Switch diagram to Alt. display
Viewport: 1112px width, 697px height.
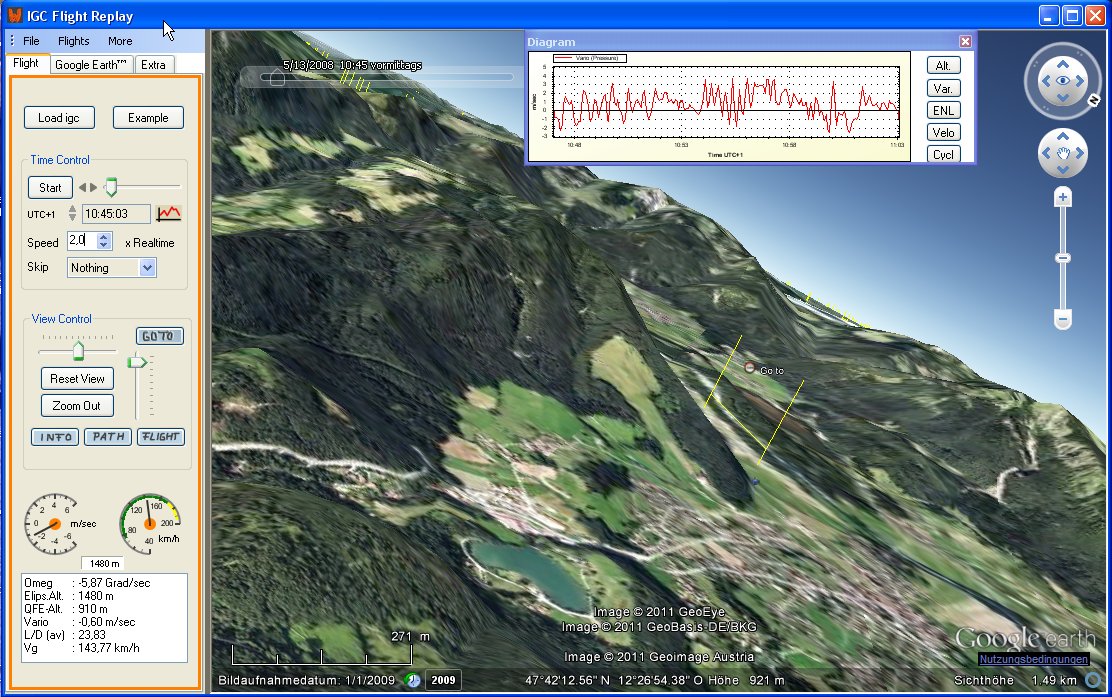click(942, 64)
